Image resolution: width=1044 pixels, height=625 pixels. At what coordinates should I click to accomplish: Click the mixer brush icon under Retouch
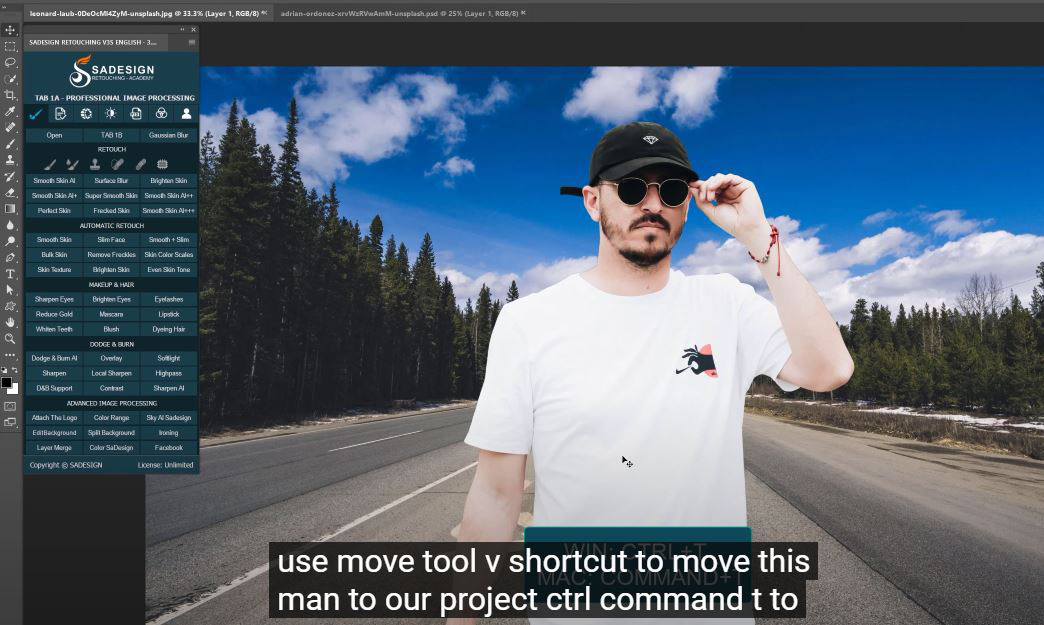pos(73,164)
